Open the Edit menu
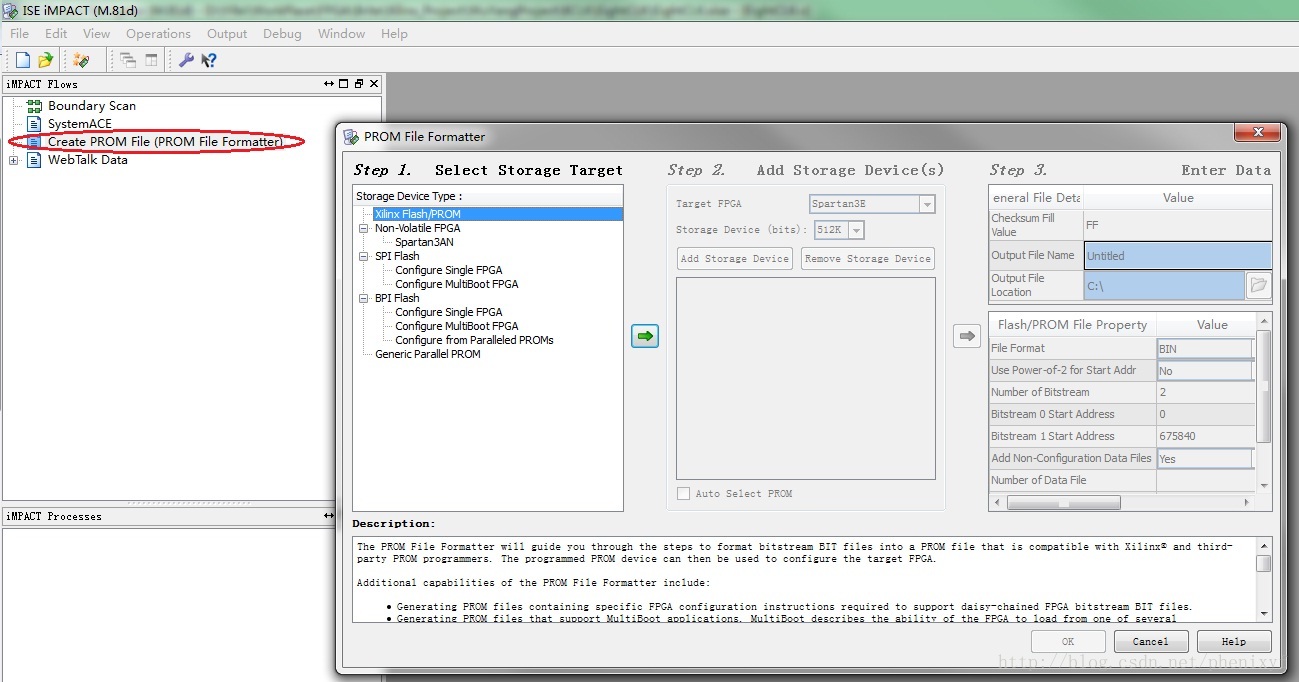This screenshot has height=682, width=1299. click(x=56, y=33)
